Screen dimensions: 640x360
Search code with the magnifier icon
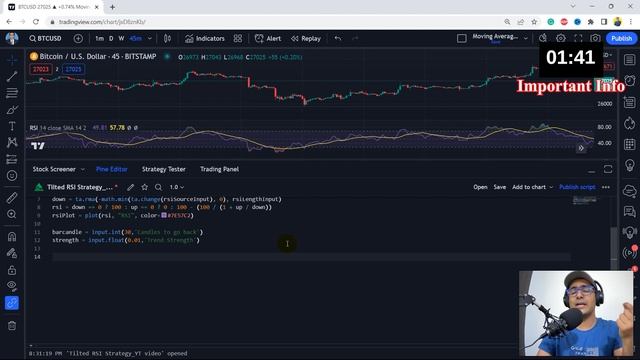[x=158, y=187]
